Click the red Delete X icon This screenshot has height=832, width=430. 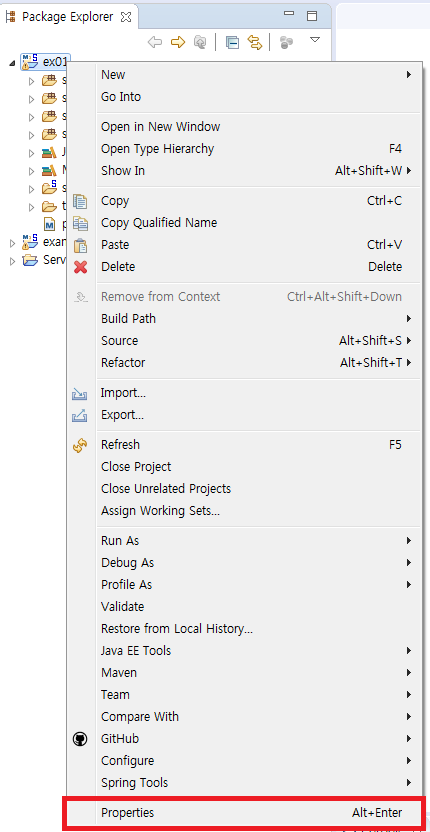pos(80,267)
